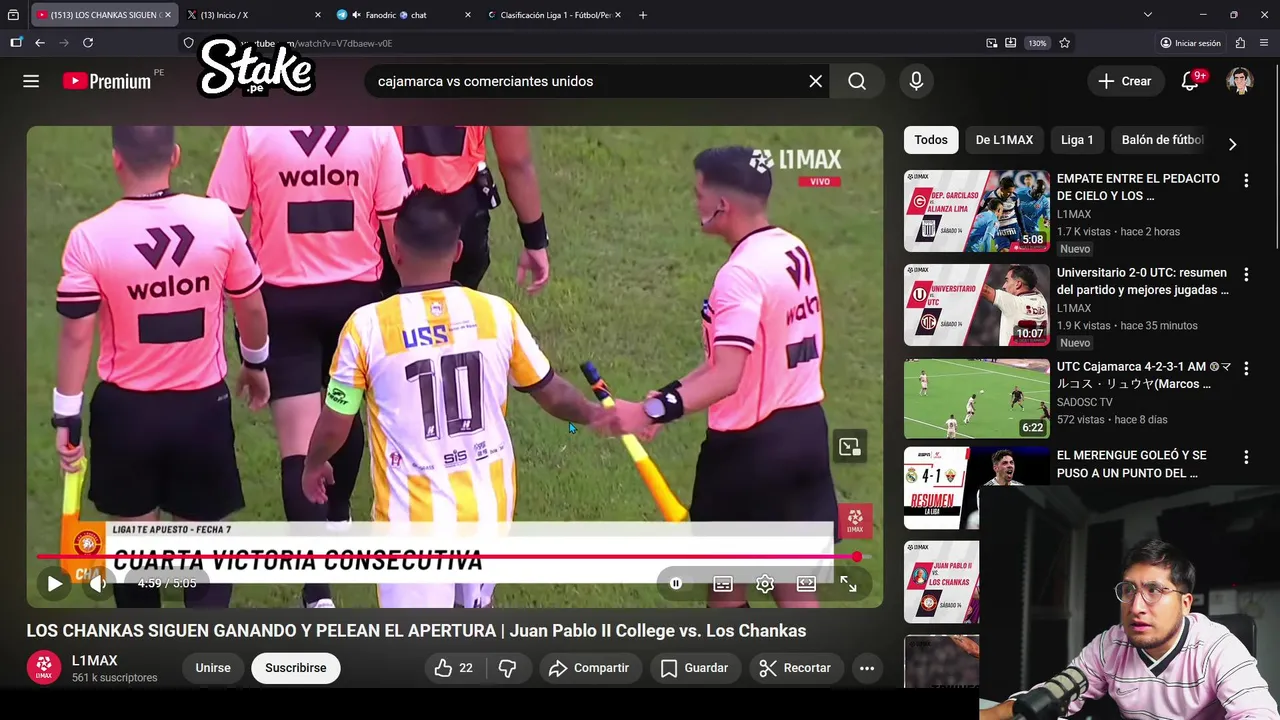Screen dimensions: 1280x720
Task: Clear the search query with the X
Action: (x=816, y=81)
